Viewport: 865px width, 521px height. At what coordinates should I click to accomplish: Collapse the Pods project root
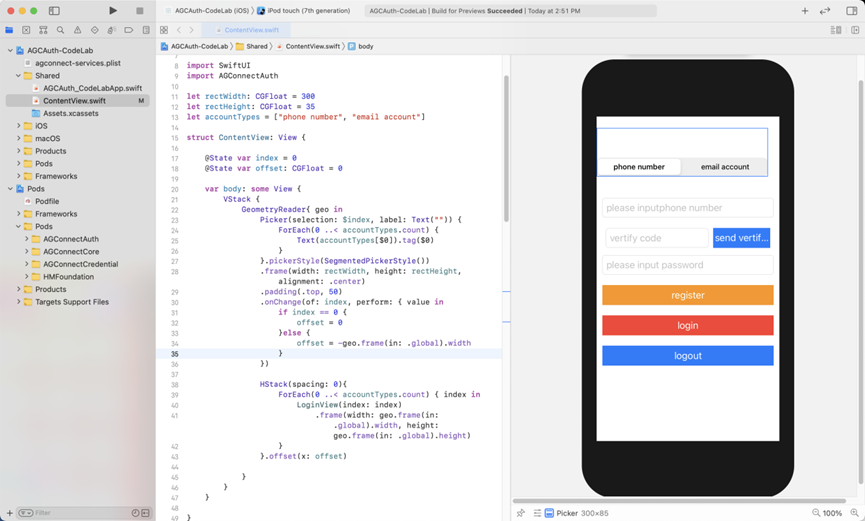tap(10, 189)
